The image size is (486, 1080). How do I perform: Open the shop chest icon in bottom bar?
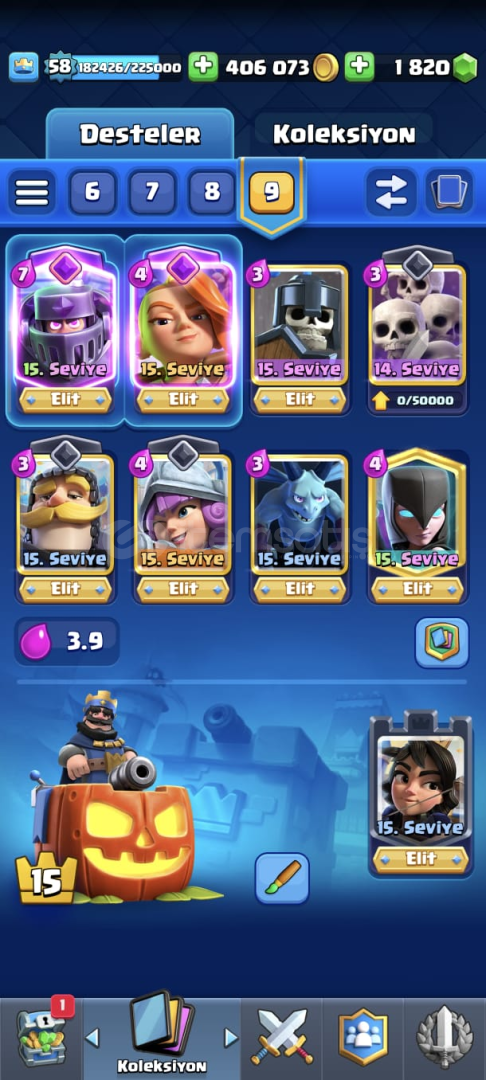41,1037
